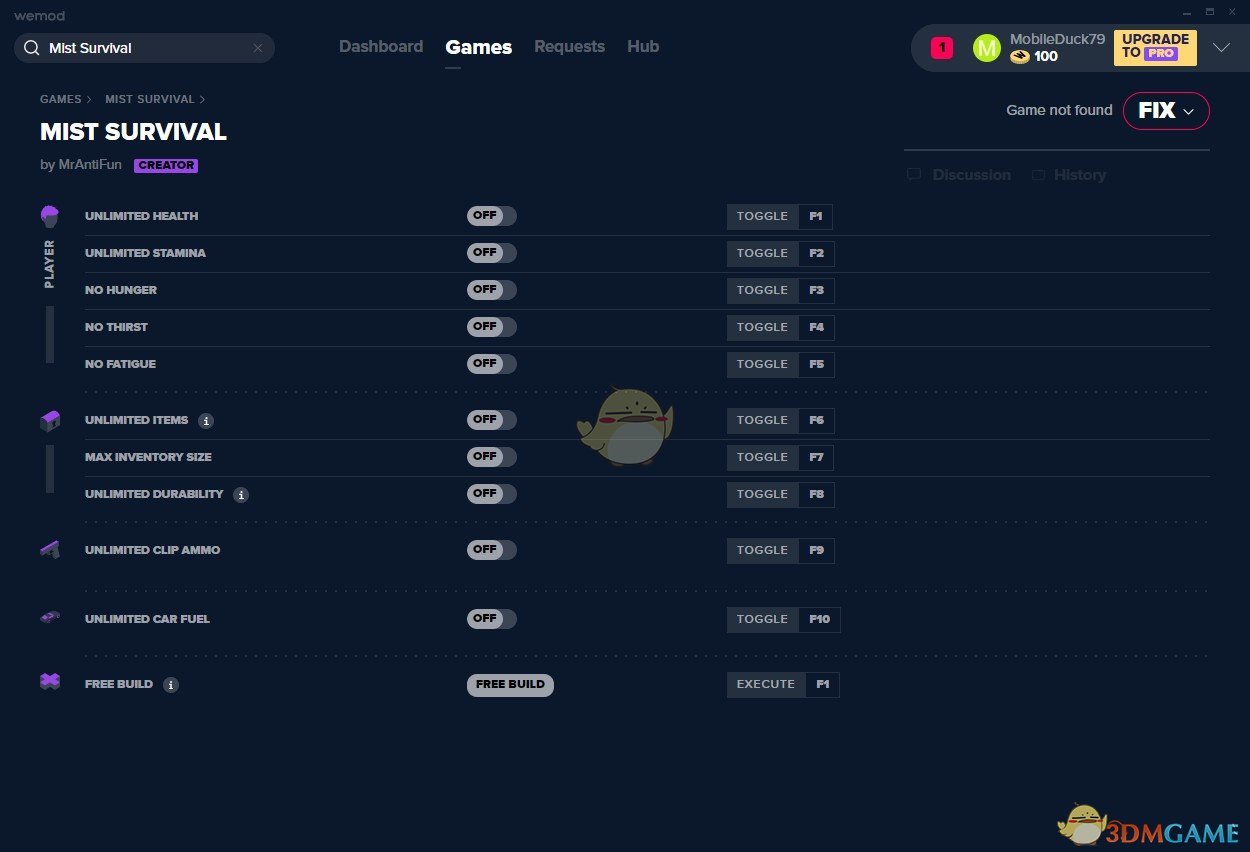Click the search magnifier icon

click(31, 48)
